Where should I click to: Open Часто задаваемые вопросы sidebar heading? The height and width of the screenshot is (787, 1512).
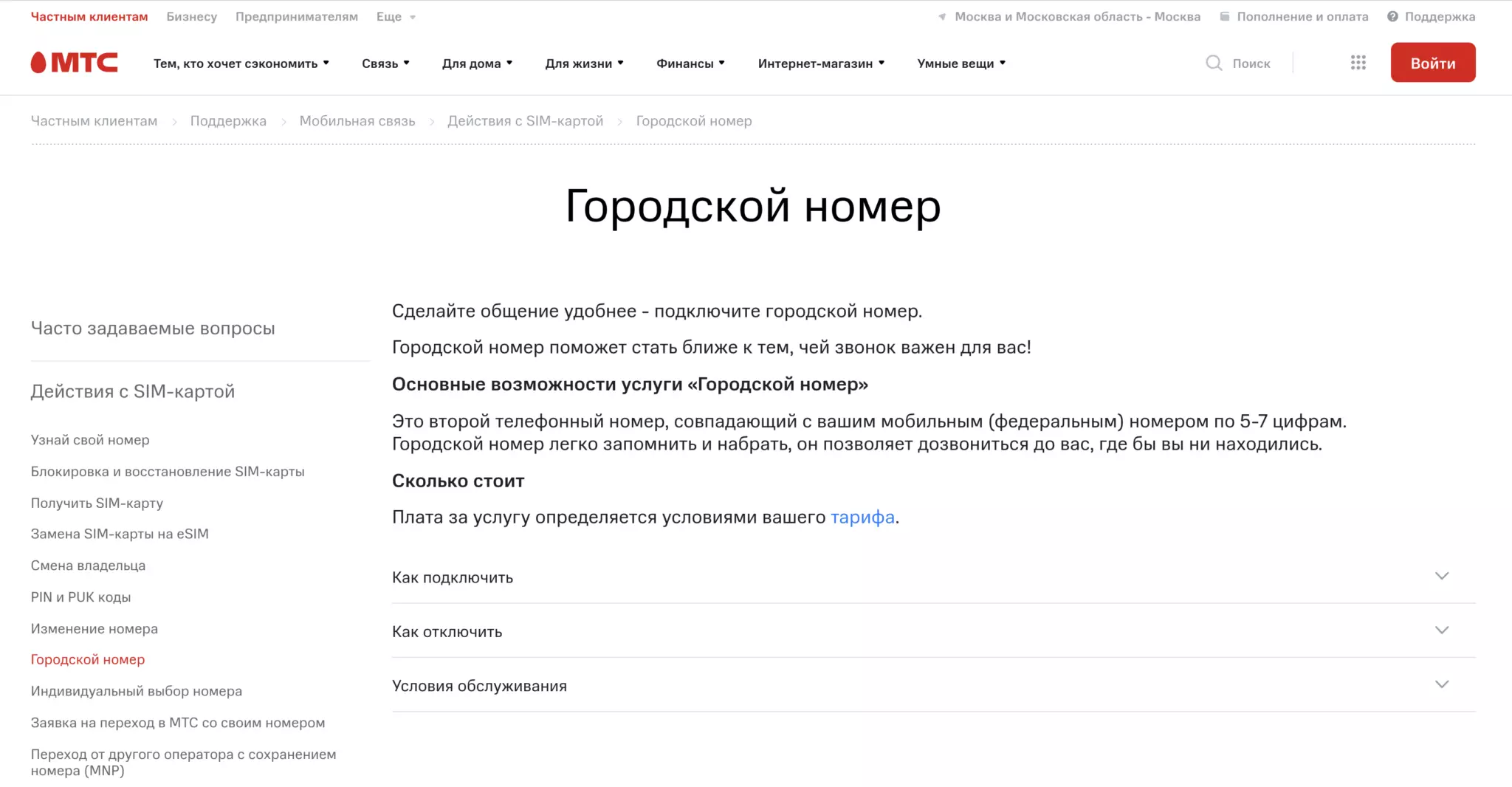(153, 329)
